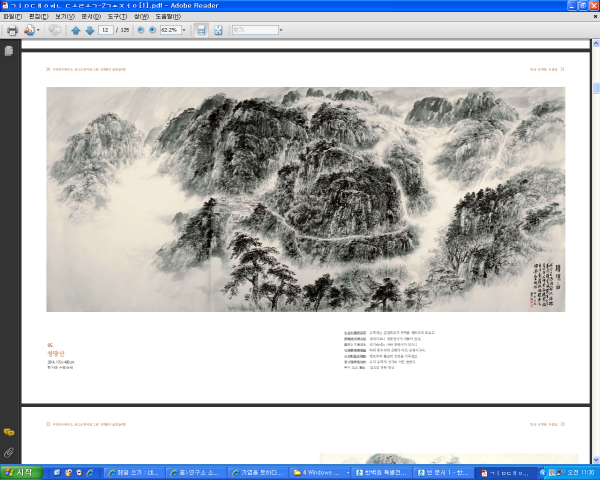Screen dimensions: 600x480
Task: Click the zoom out (minus) button
Action: tap(140, 30)
